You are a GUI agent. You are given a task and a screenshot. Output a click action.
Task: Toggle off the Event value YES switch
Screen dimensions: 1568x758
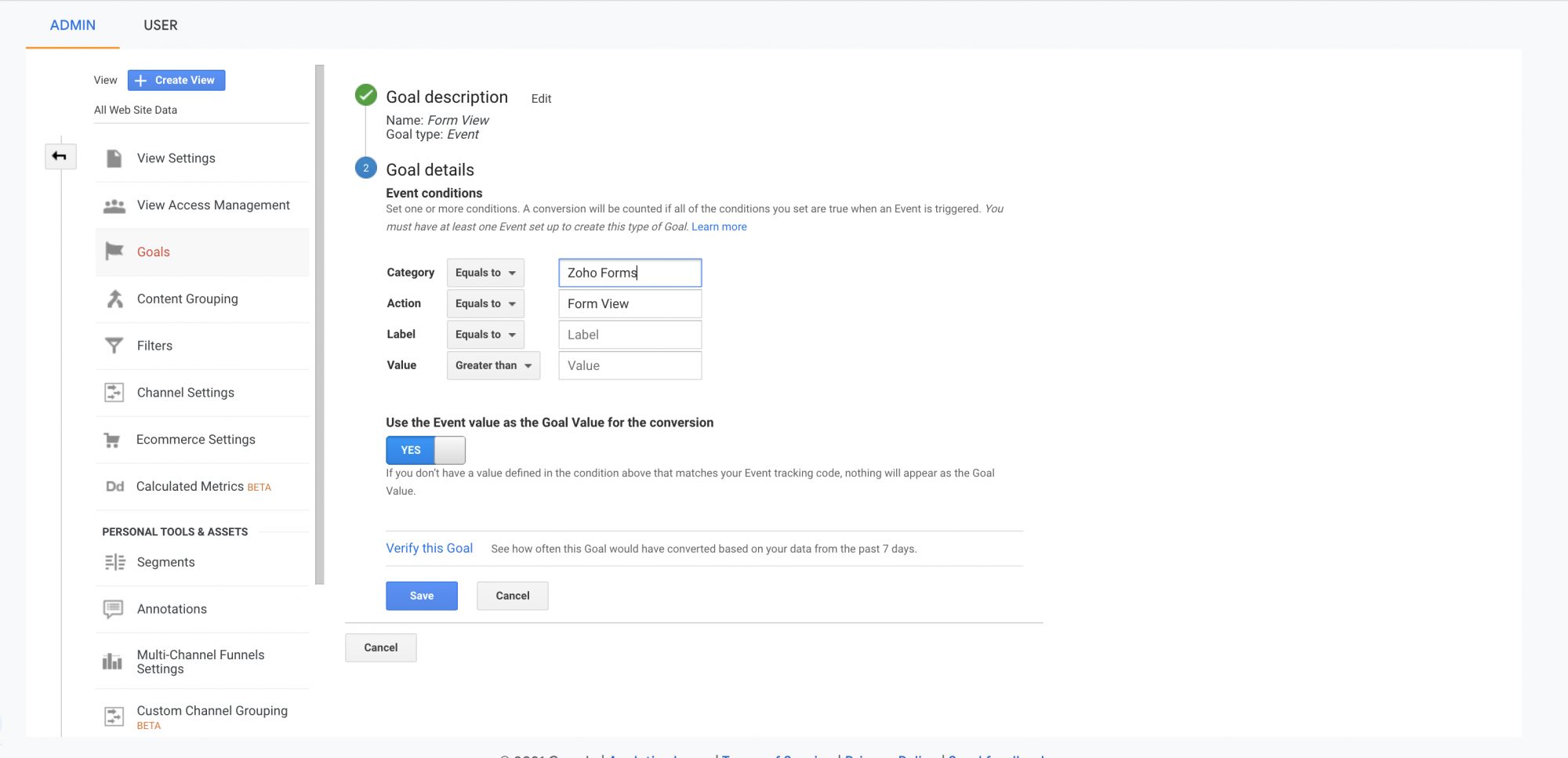coord(425,450)
